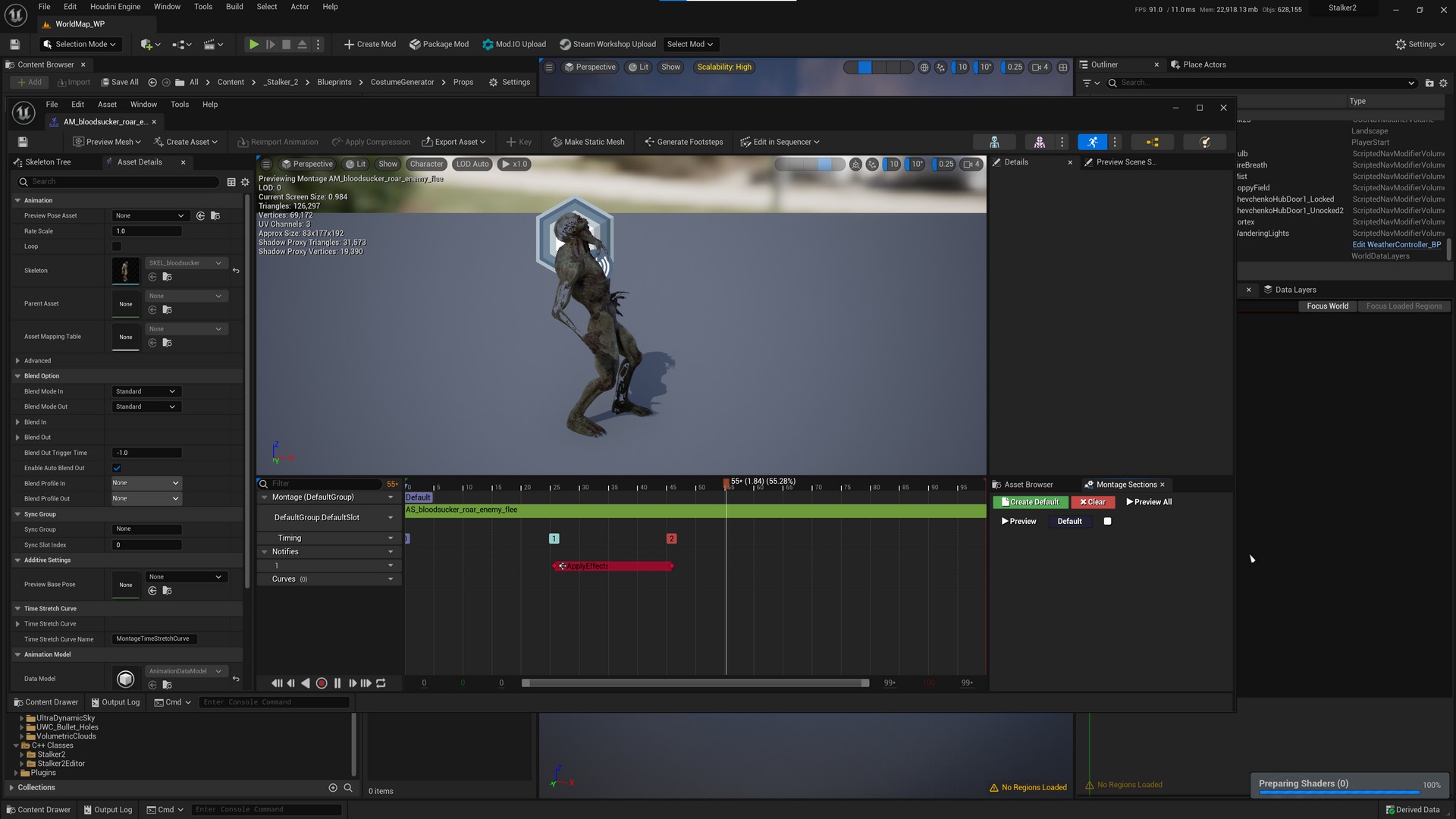Click the montage timeline filter search icon
This screenshot has width=1456, height=819.
click(264, 484)
